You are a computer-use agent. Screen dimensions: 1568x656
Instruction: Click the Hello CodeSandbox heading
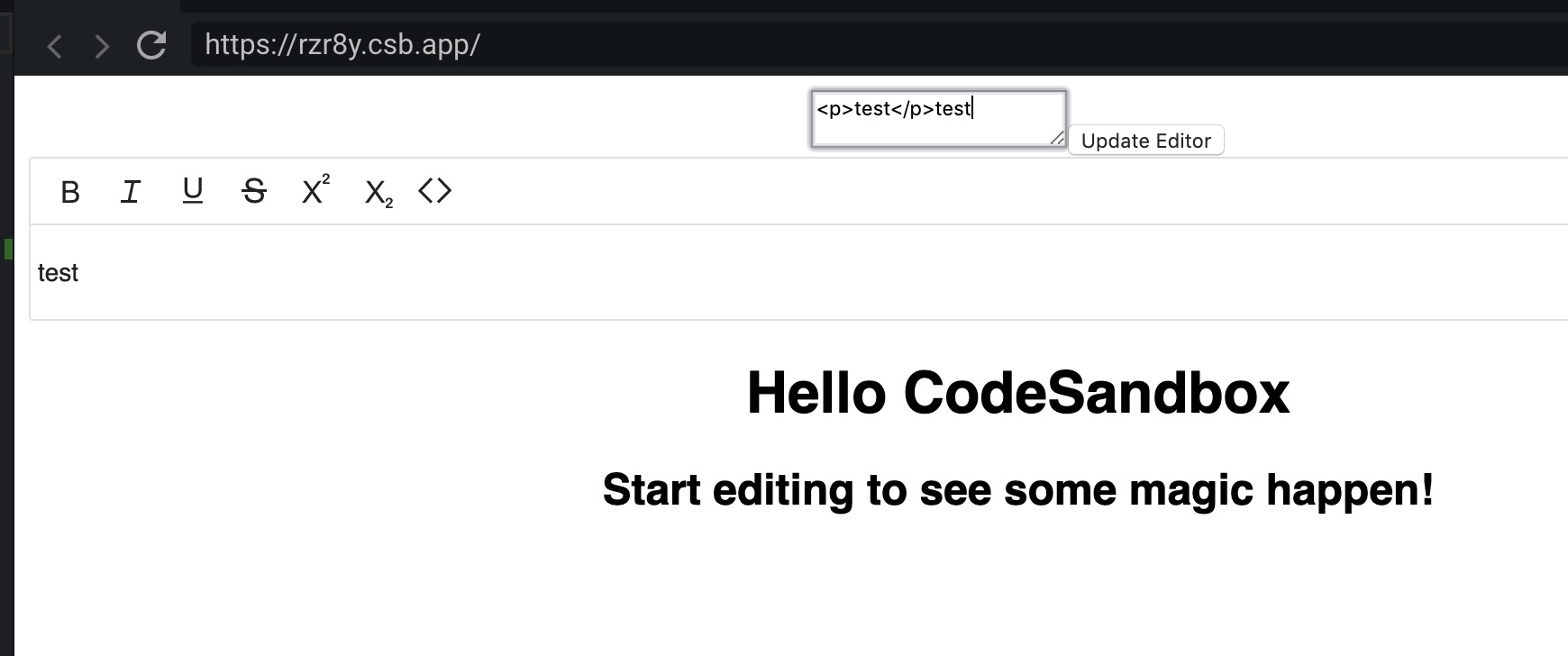coord(1018,391)
